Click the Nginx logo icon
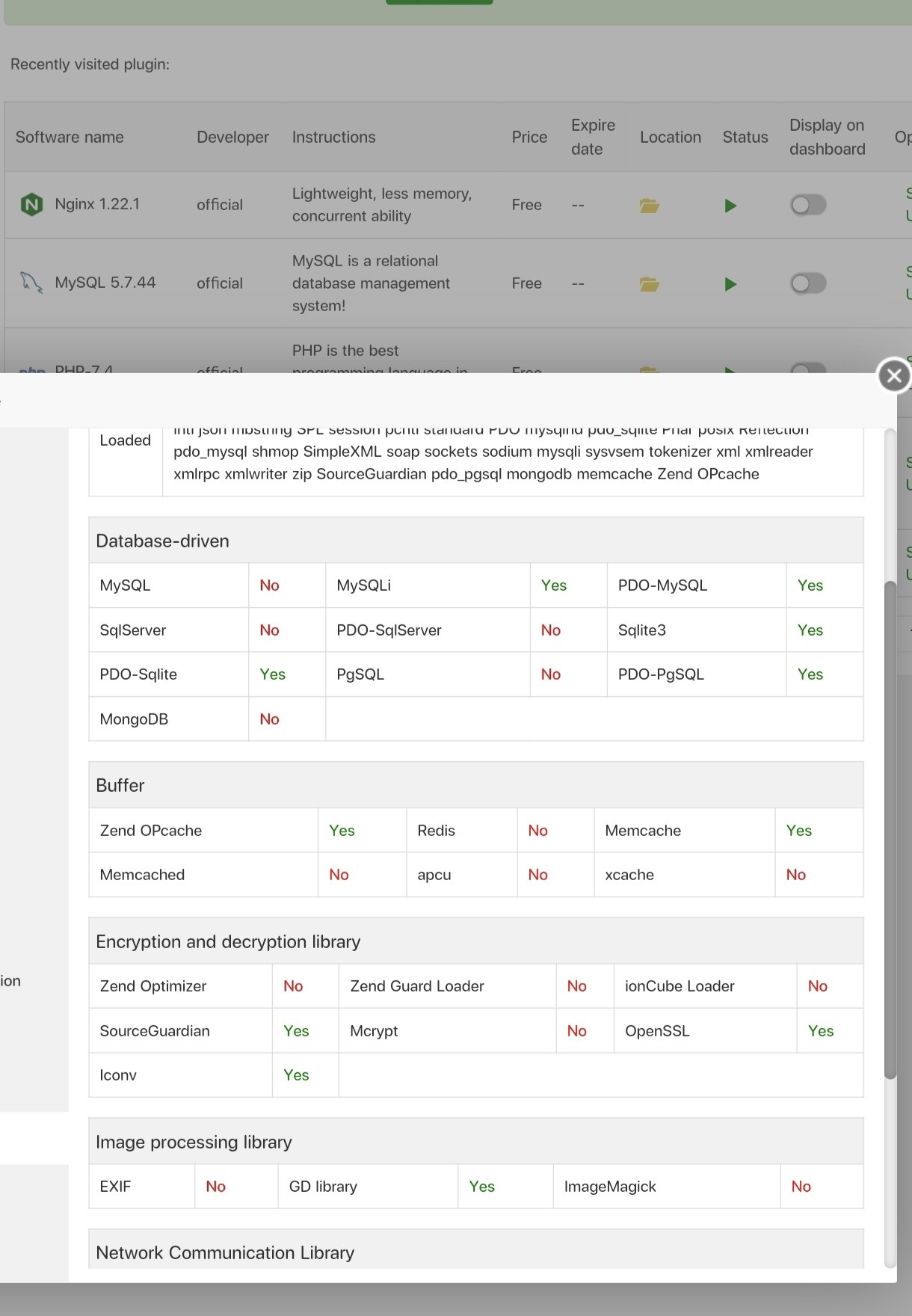 pyautogui.click(x=31, y=204)
